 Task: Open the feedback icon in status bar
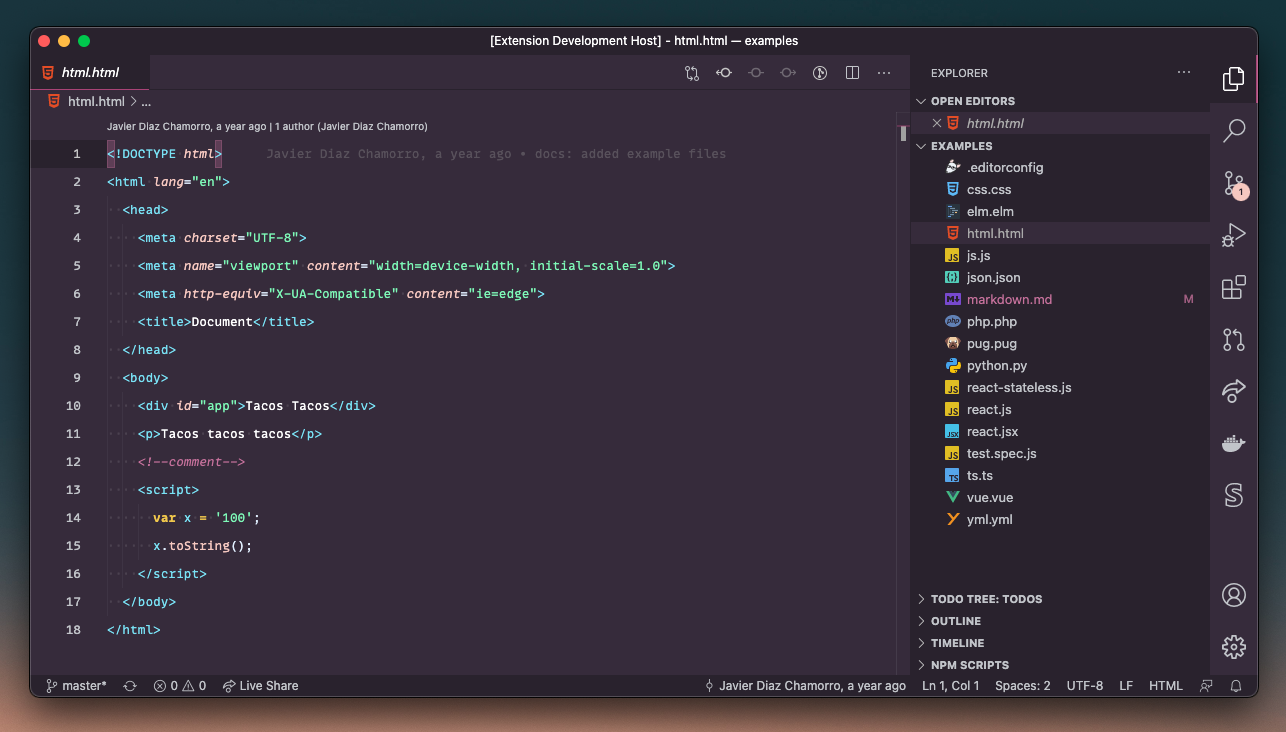1207,686
